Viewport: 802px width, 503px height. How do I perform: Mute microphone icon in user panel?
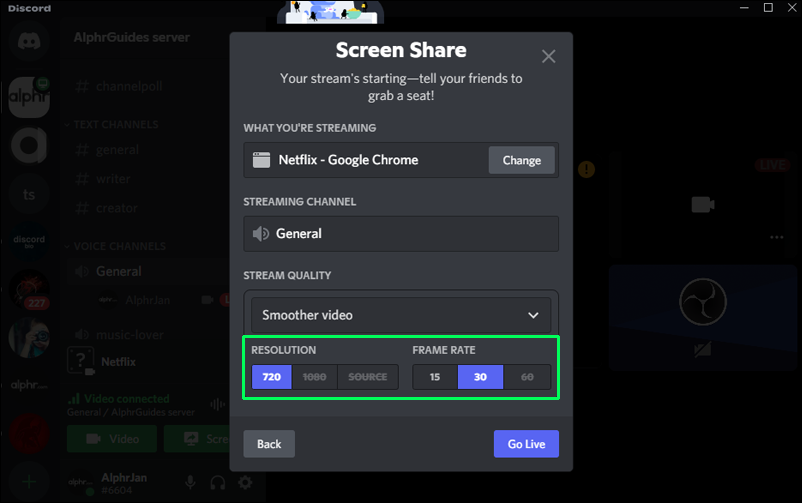(x=190, y=482)
